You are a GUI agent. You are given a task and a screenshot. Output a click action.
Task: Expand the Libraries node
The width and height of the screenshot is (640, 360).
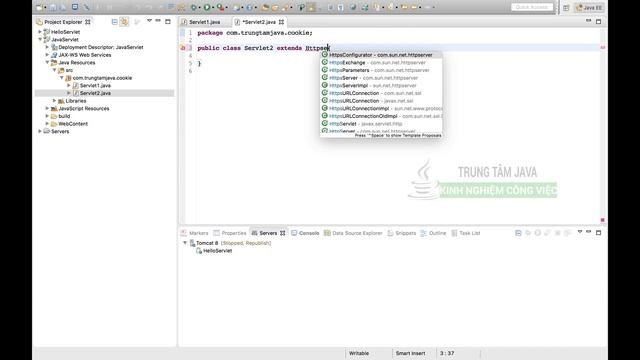point(55,101)
